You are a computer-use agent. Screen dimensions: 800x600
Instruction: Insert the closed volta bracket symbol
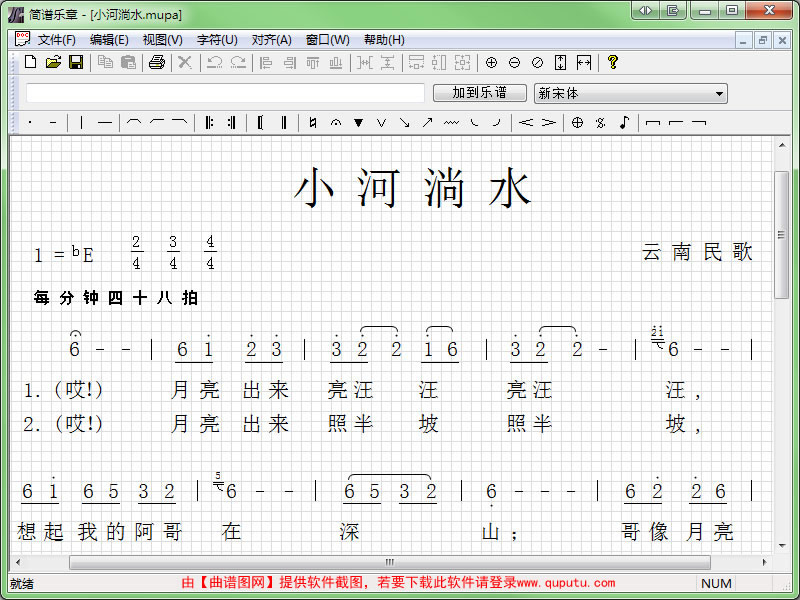coord(653,122)
